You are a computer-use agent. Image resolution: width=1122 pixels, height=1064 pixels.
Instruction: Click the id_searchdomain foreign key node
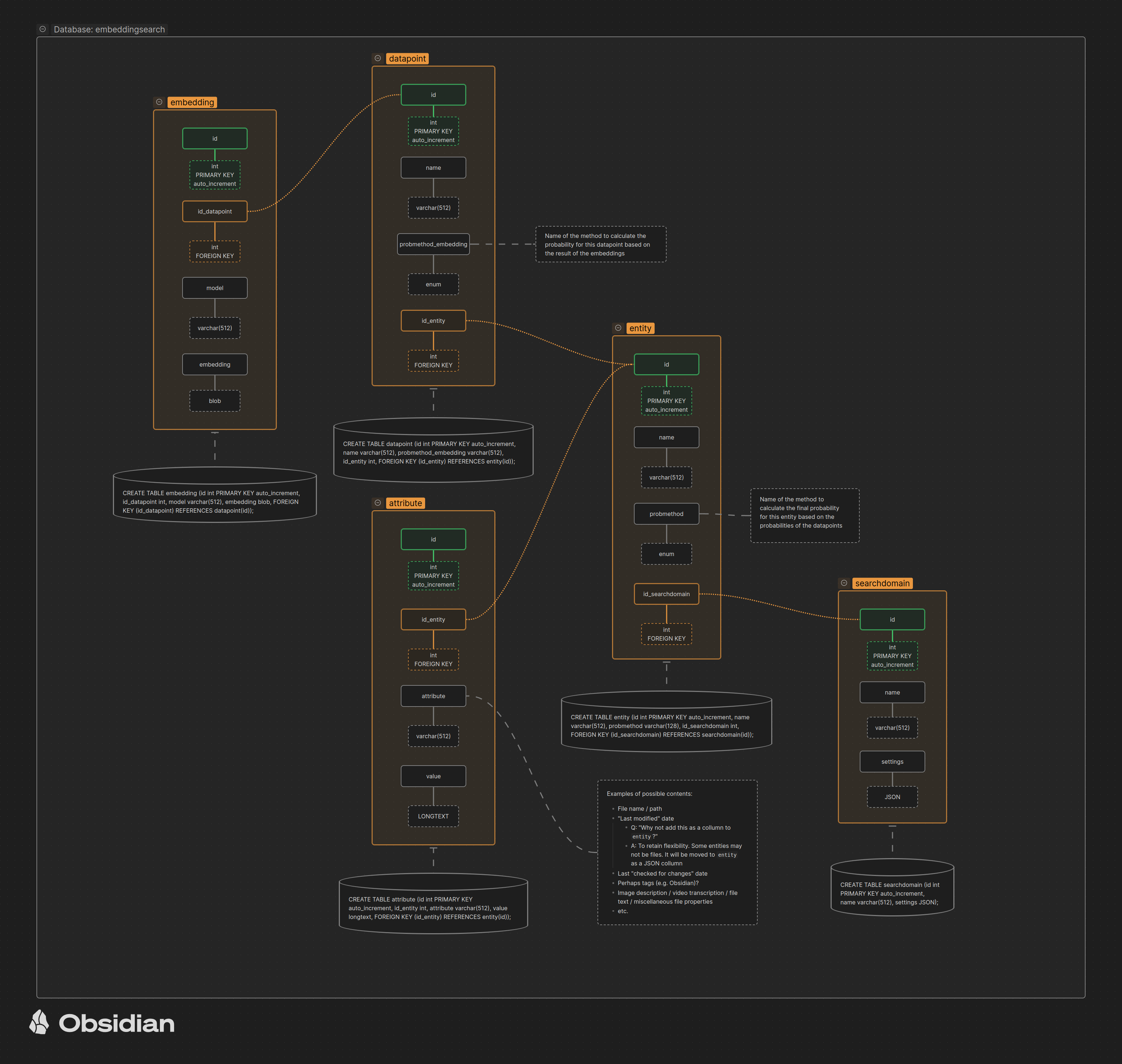[x=666, y=594]
